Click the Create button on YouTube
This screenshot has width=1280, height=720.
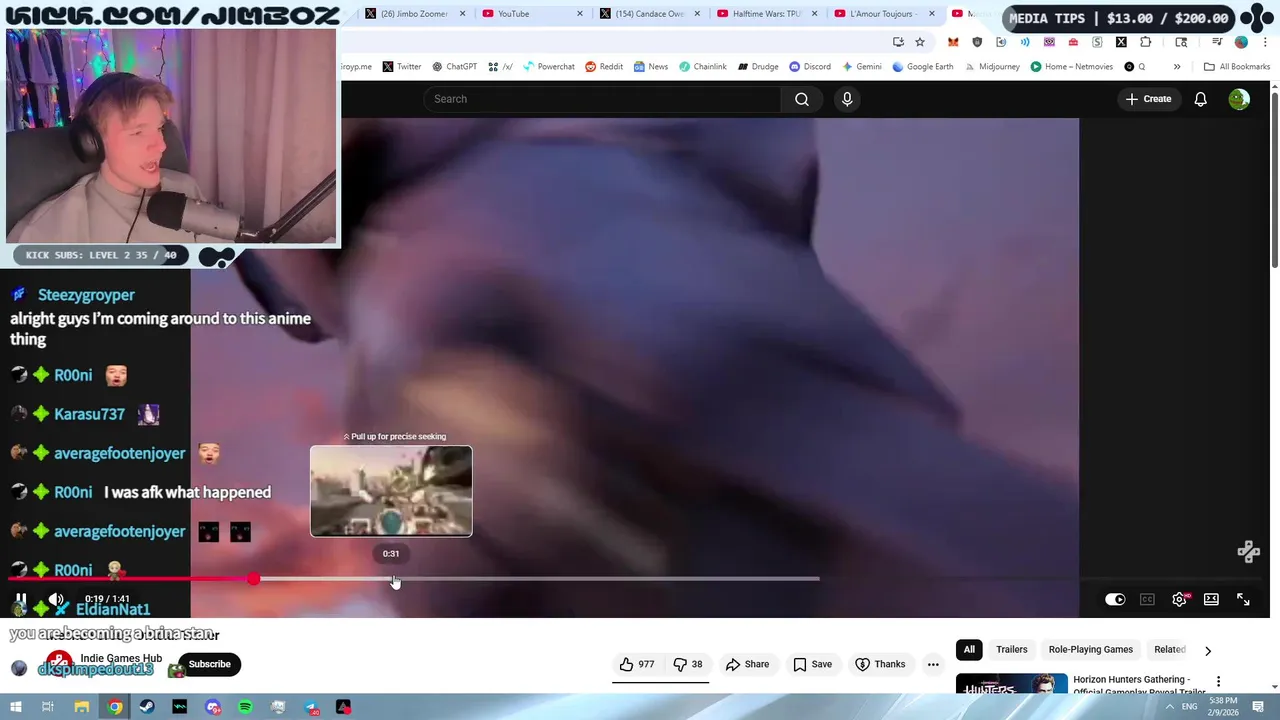pyautogui.click(x=1148, y=99)
